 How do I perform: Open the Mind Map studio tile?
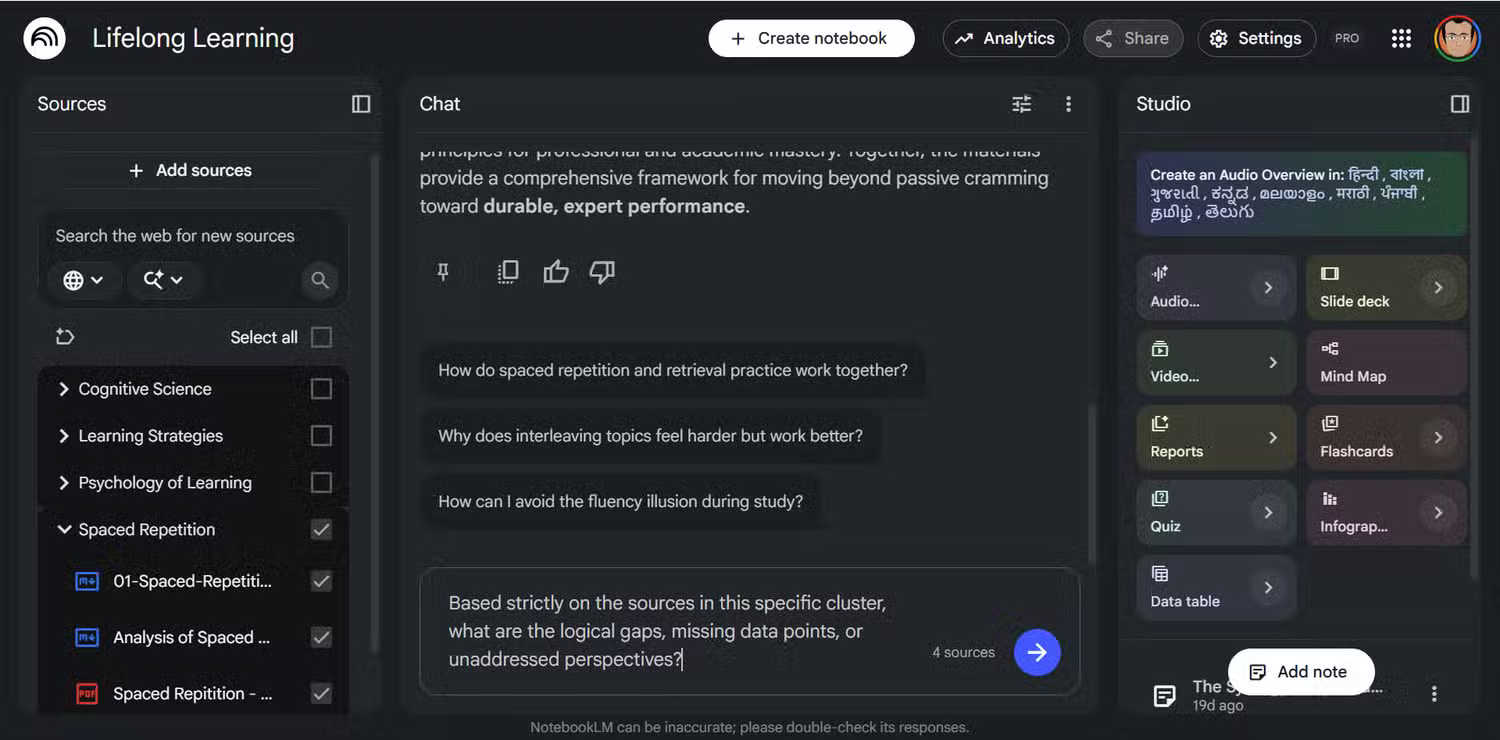pyautogui.click(x=1386, y=362)
